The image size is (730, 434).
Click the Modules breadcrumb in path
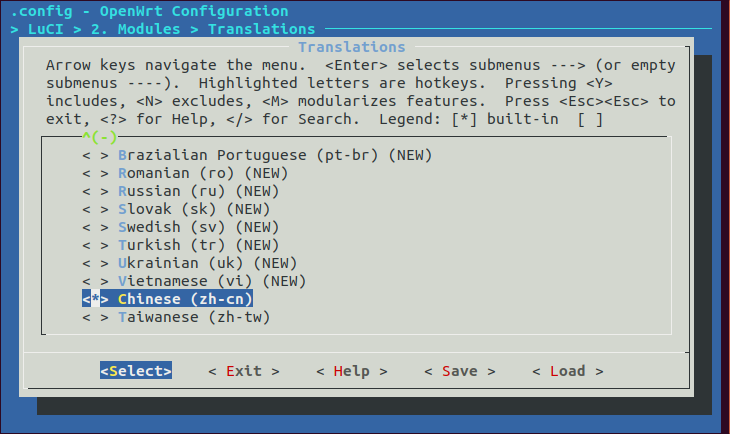tap(149, 29)
